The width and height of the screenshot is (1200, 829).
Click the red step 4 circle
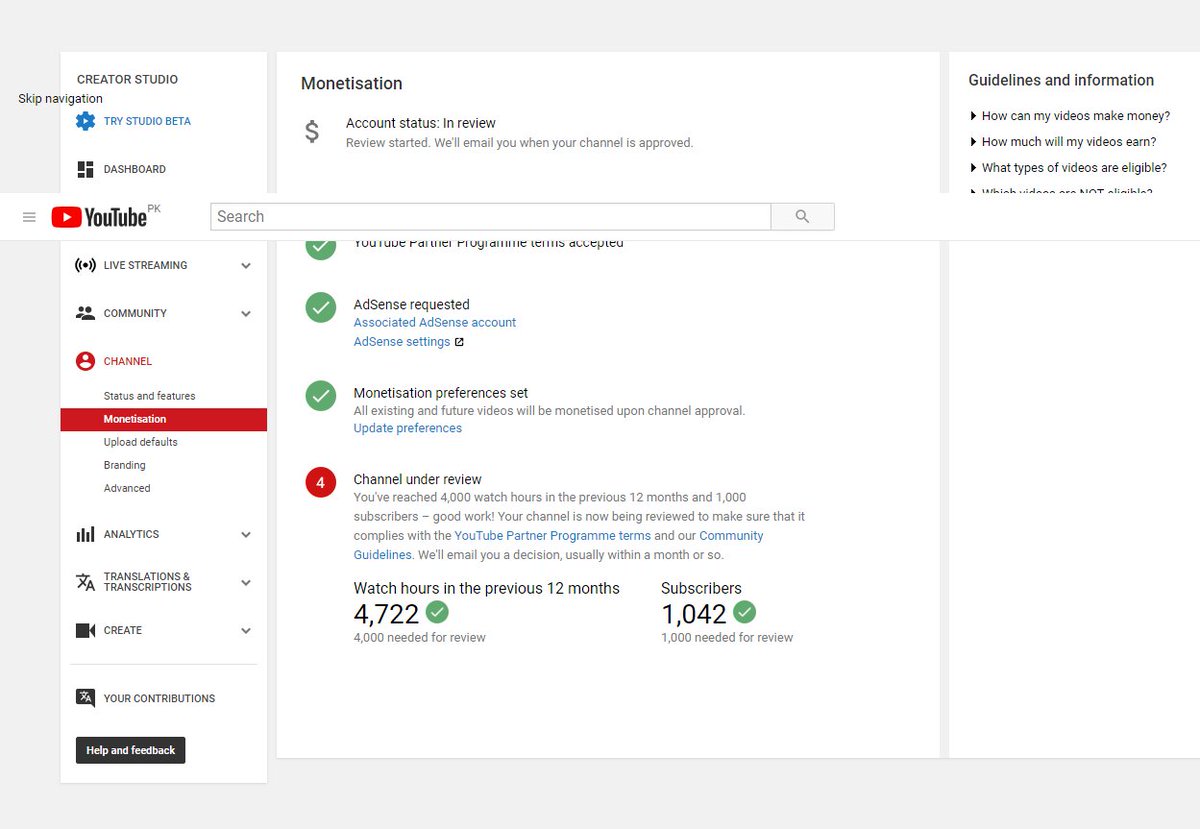pos(320,482)
